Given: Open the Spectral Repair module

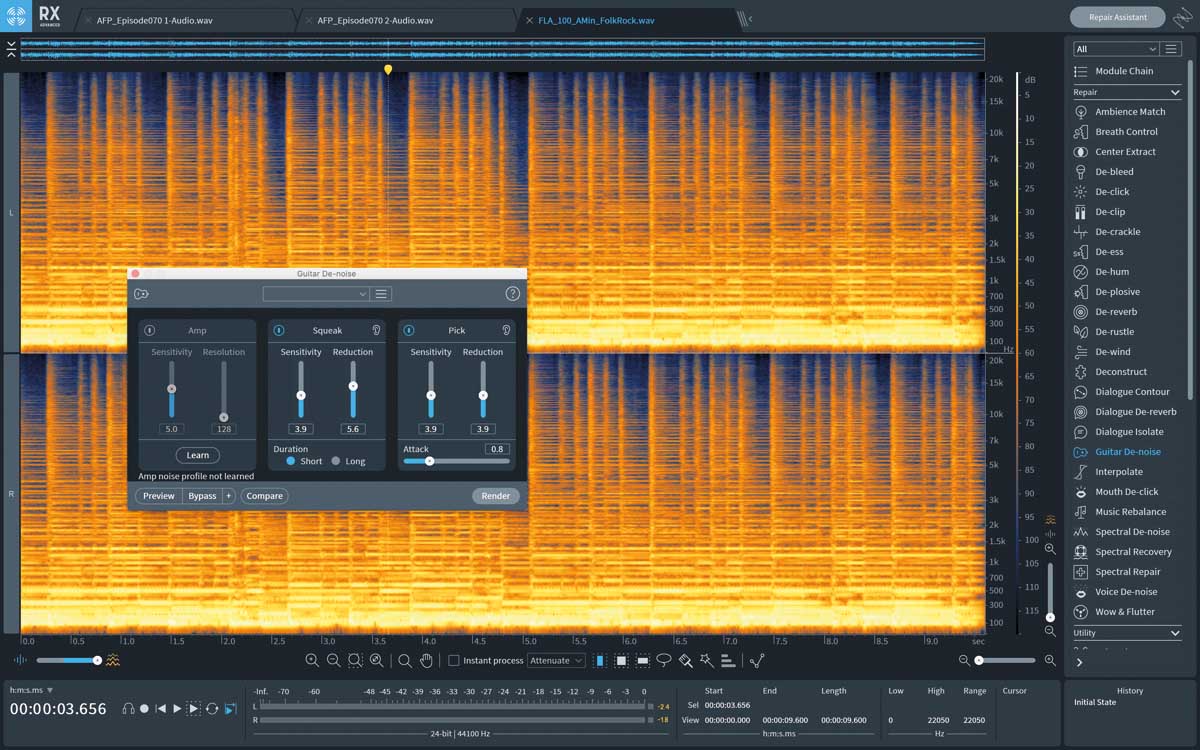Looking at the screenshot, I should point(1127,572).
